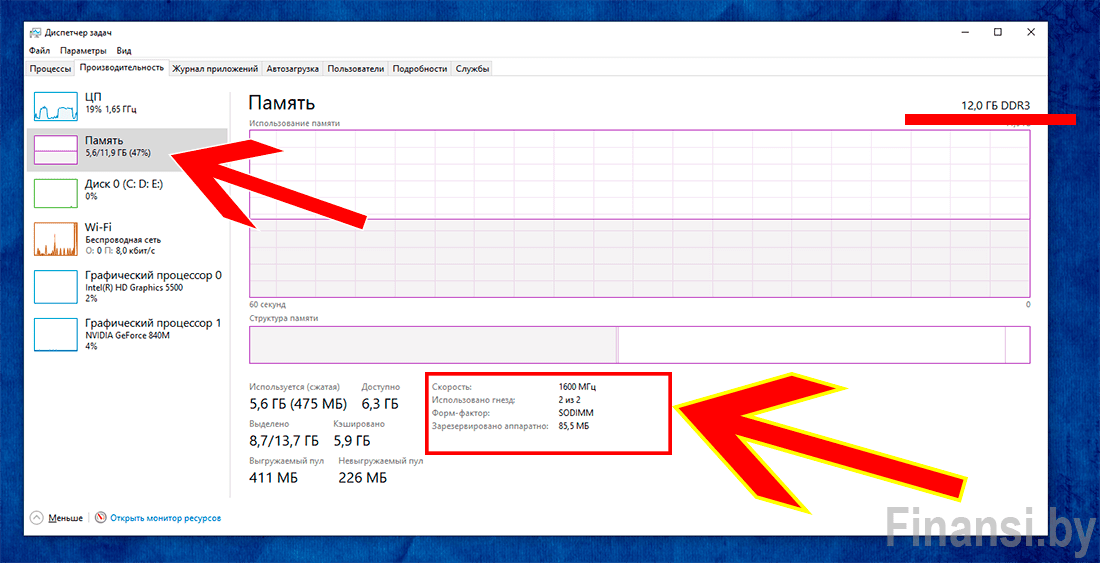The width and height of the screenshot is (1100, 563).
Task: Click the 226 МБ non-paged pool value
Action: (363, 478)
